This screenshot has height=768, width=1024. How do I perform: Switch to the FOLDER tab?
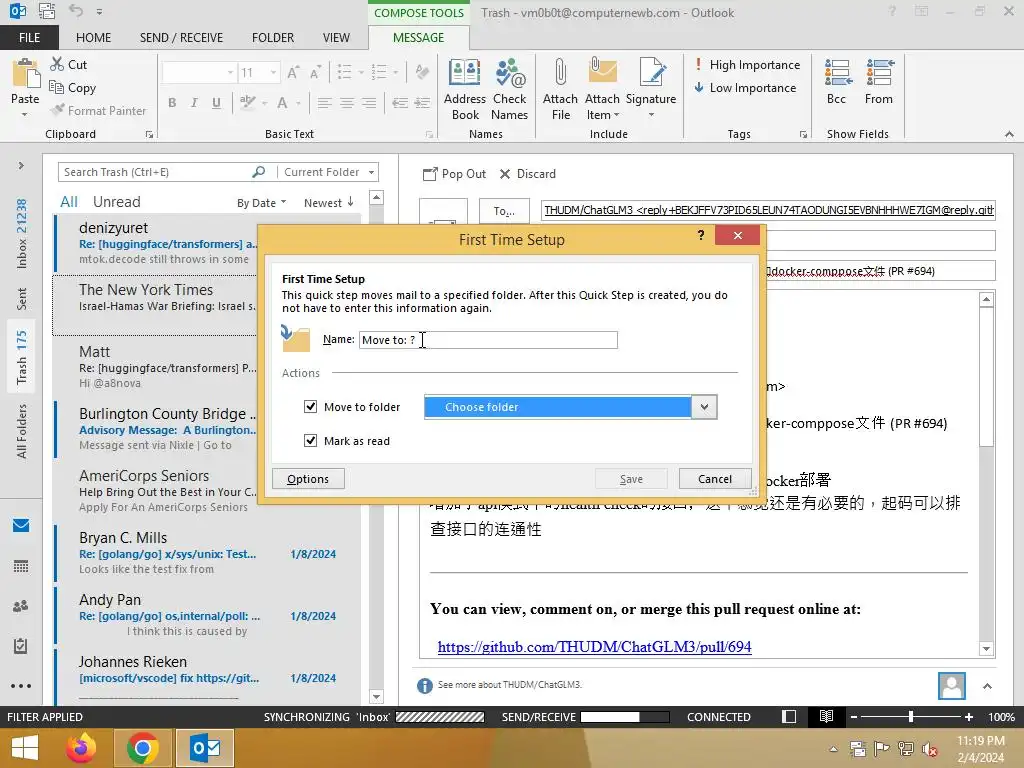coord(273,37)
